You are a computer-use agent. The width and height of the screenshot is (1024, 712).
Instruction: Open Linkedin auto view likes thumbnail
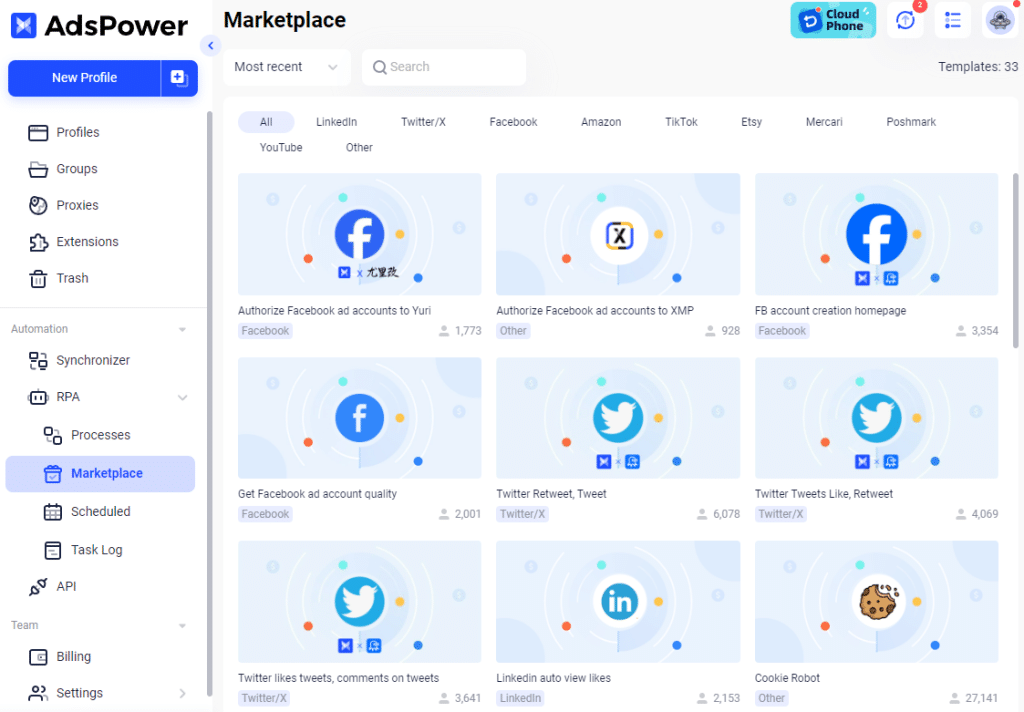point(618,602)
